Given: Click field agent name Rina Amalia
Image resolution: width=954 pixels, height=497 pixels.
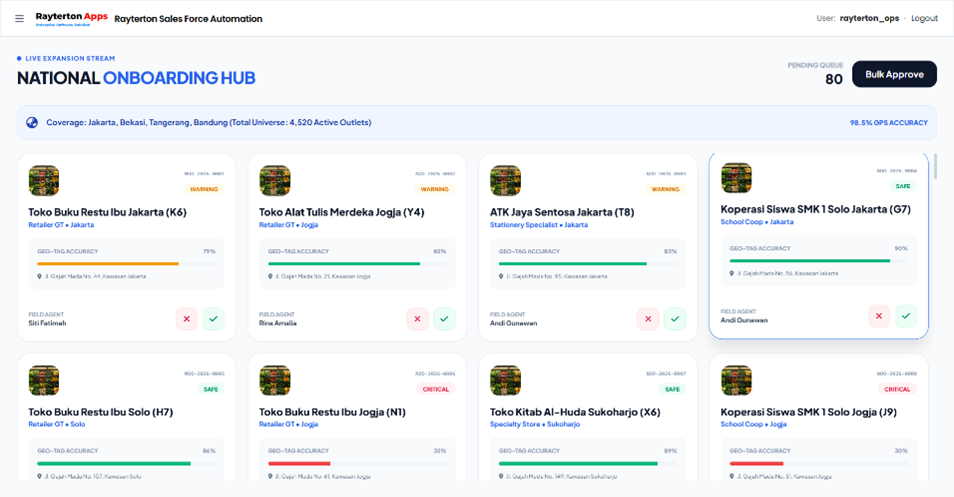Looking at the screenshot, I should click(x=278, y=323).
